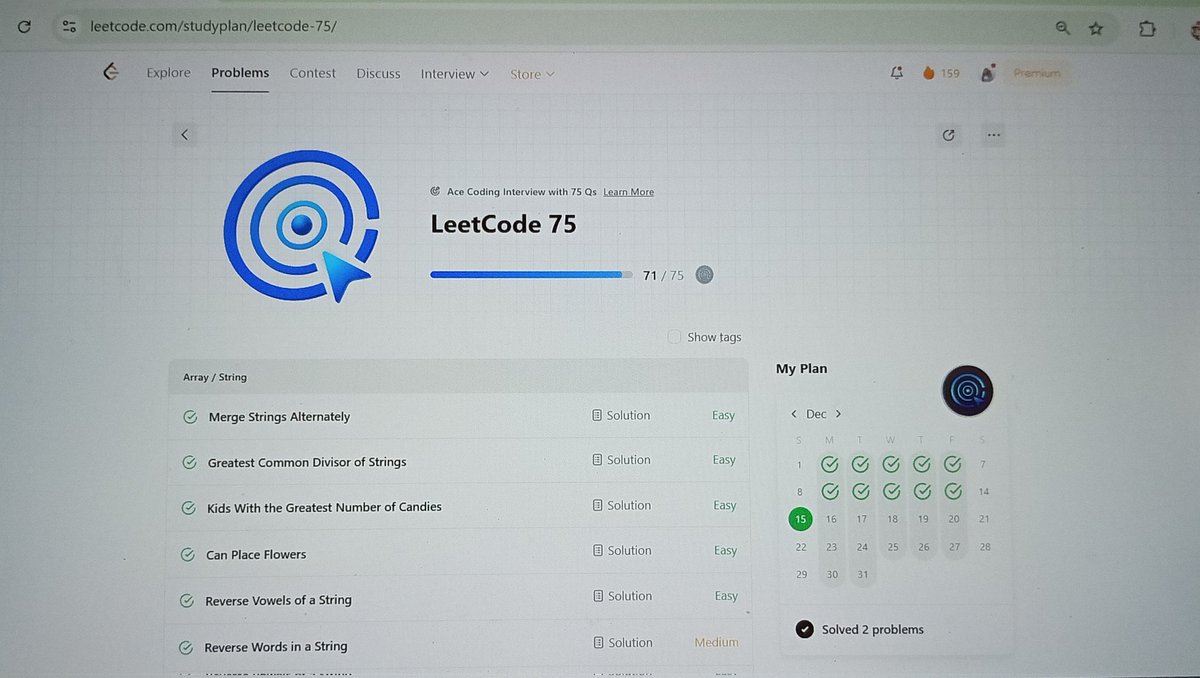Viewport: 1200px width, 678px height.
Task: Click Medium difficulty label for Reverse Words
Action: coord(716,643)
